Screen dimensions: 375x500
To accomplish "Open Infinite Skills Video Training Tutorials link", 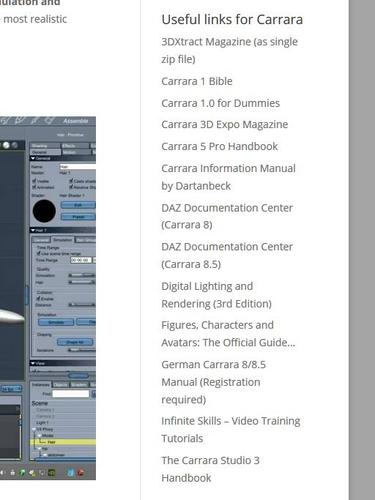I will (x=231, y=430).
